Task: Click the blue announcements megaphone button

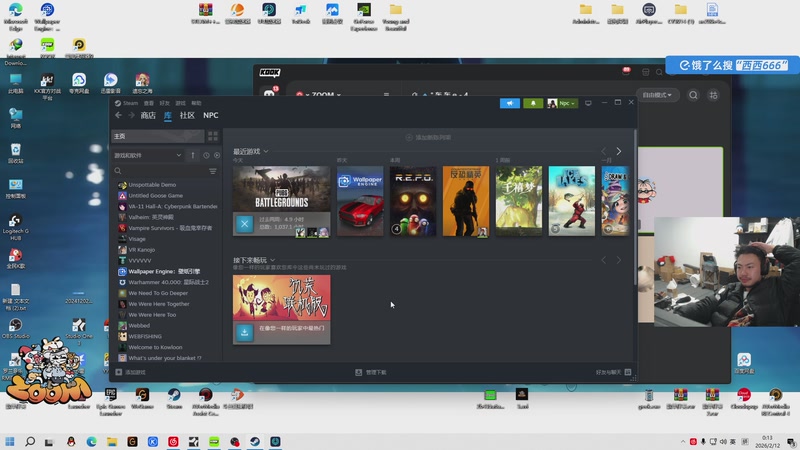Action: [x=510, y=103]
